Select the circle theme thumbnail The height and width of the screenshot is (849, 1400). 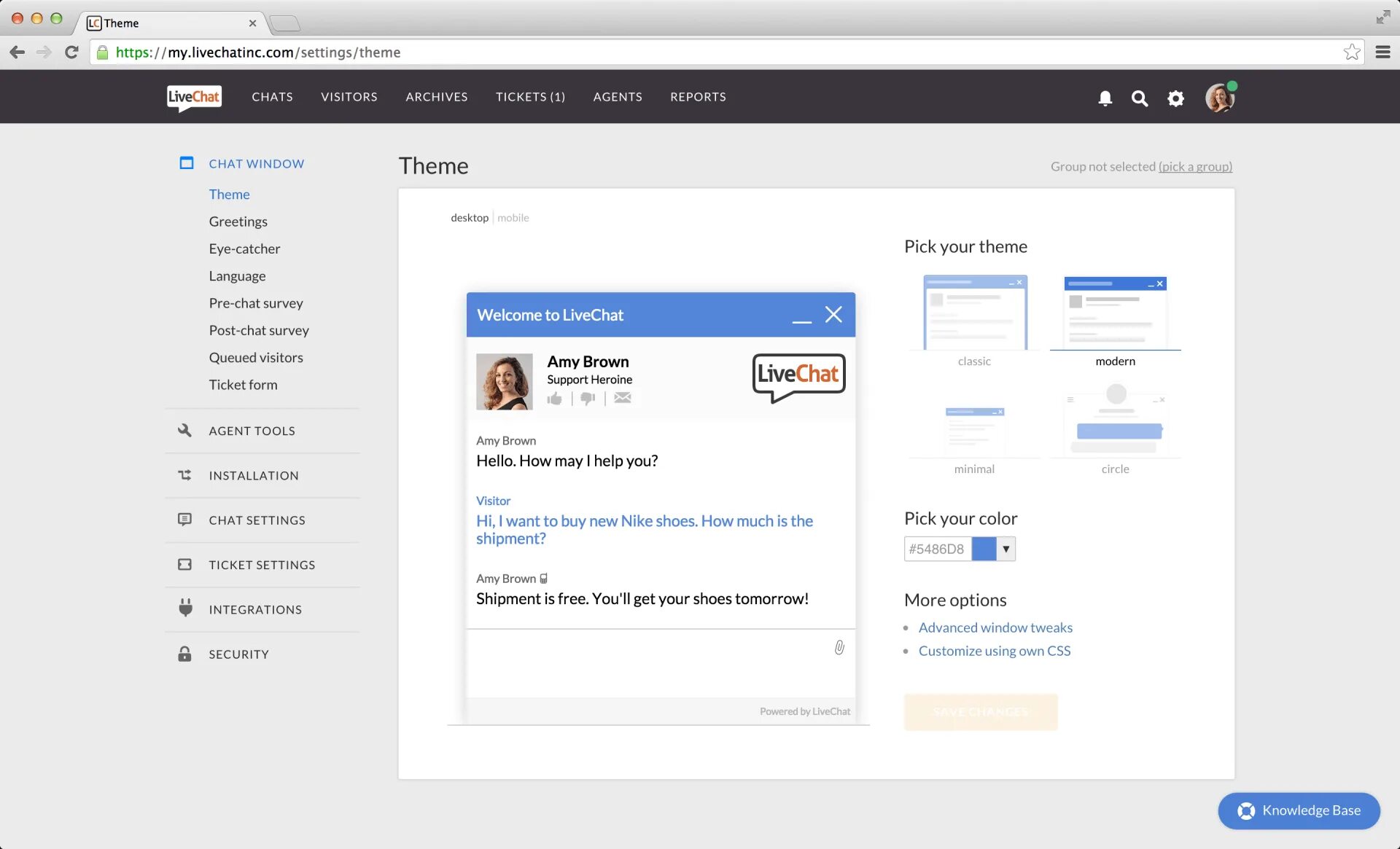1115,423
